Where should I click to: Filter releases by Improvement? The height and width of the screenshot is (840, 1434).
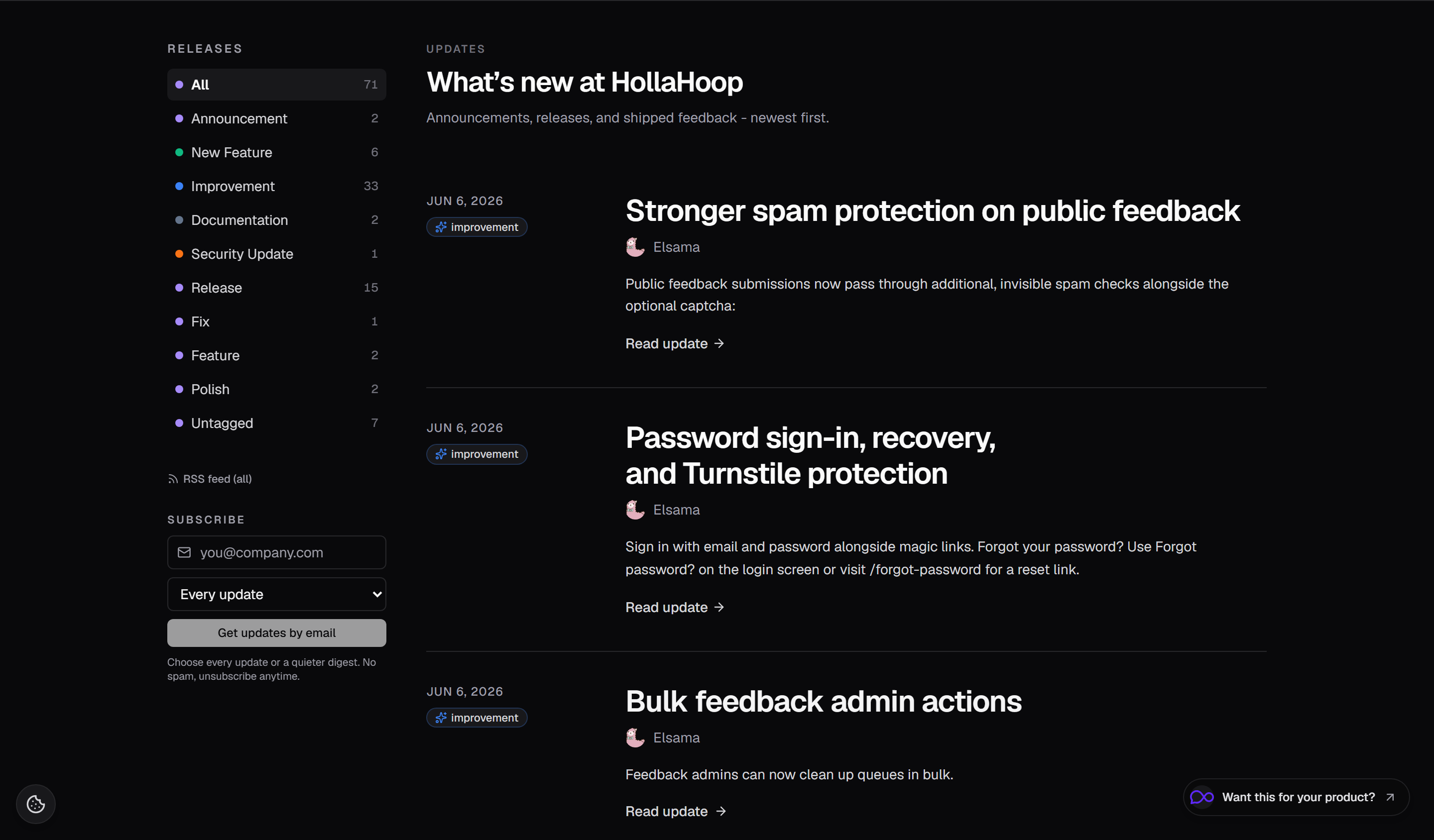pyautogui.click(x=276, y=186)
